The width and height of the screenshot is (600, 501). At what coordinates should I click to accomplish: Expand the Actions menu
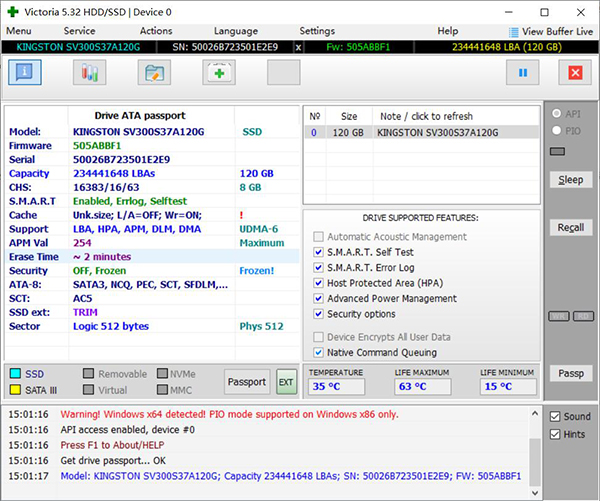point(156,31)
